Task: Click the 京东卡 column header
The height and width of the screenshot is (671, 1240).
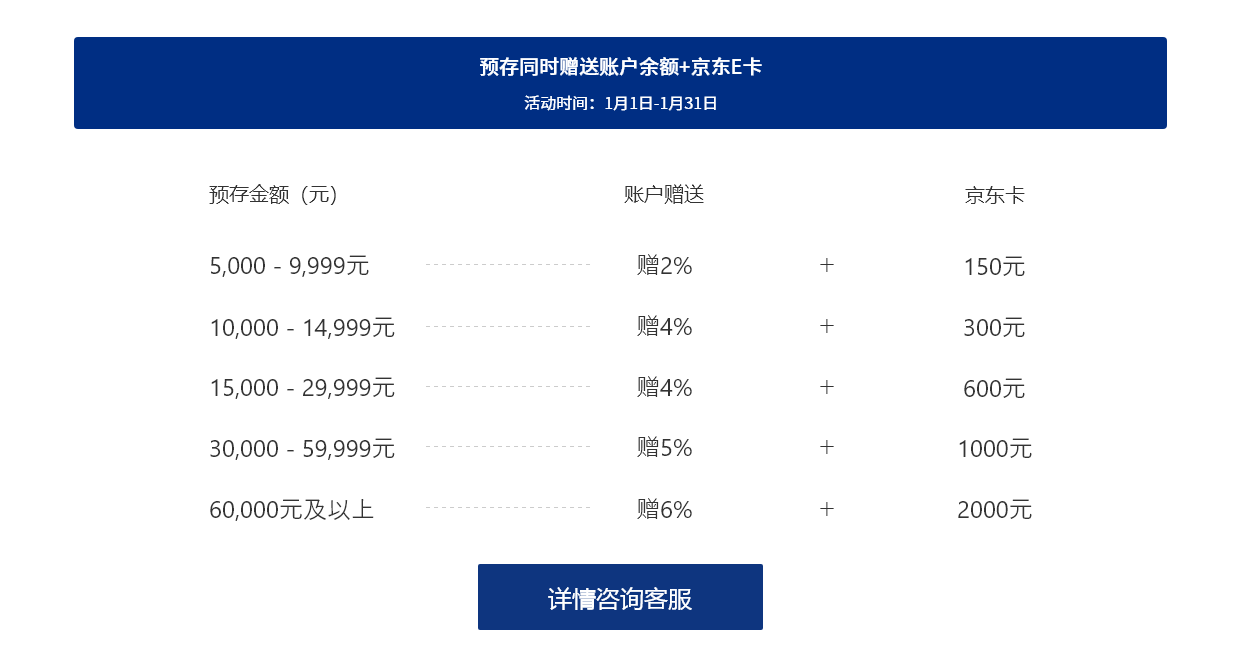Action: [x=994, y=196]
